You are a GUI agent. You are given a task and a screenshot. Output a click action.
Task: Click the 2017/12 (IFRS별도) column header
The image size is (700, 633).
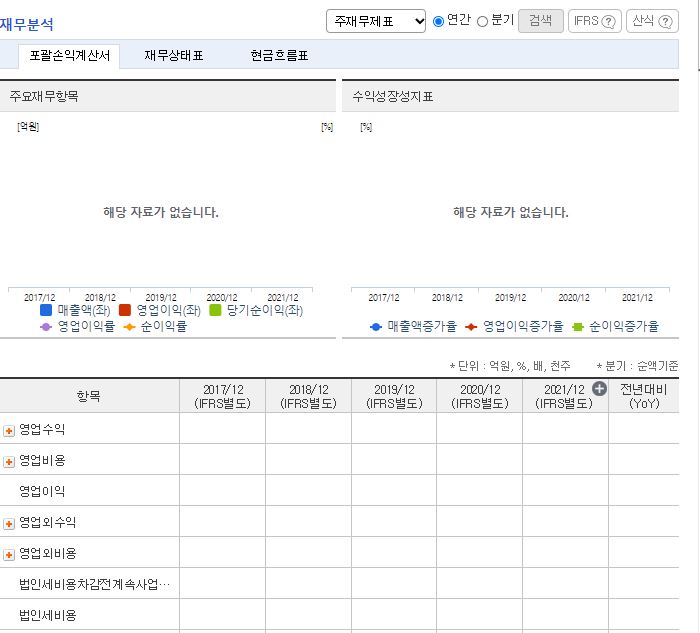click(223, 396)
